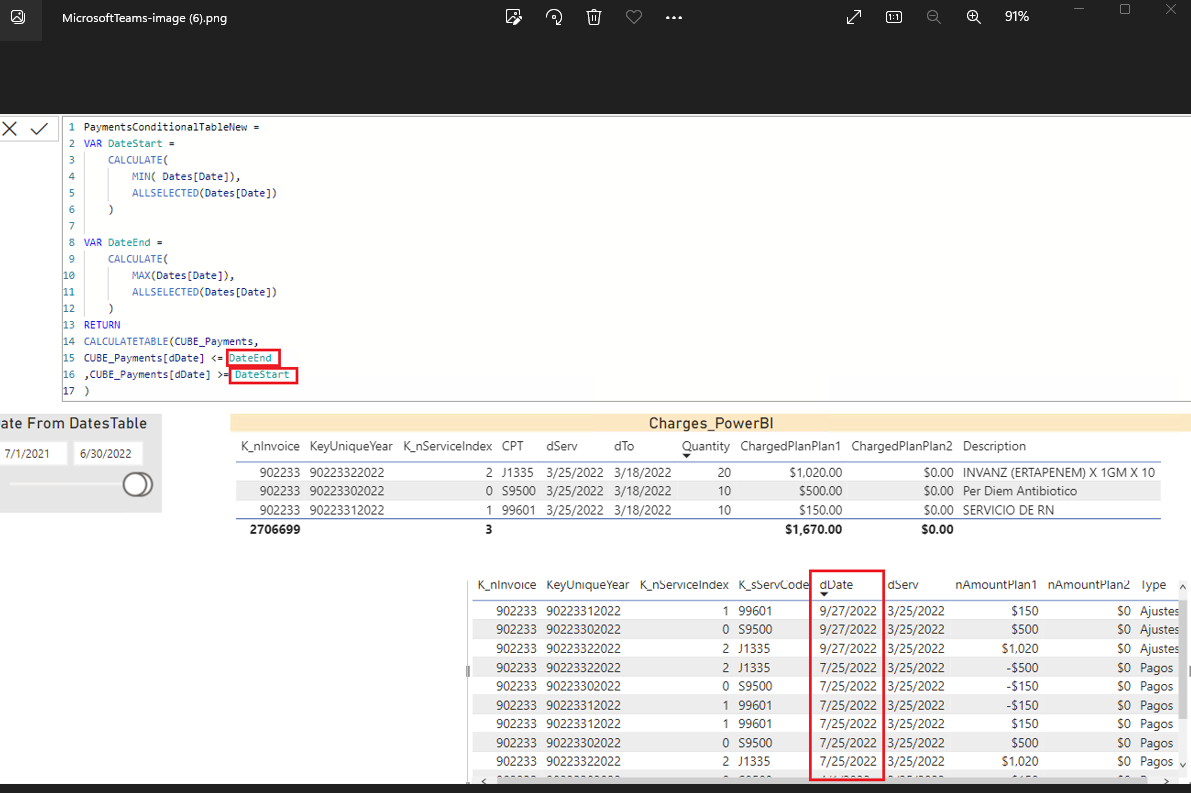Add image to favorites with heart icon

pos(634,17)
